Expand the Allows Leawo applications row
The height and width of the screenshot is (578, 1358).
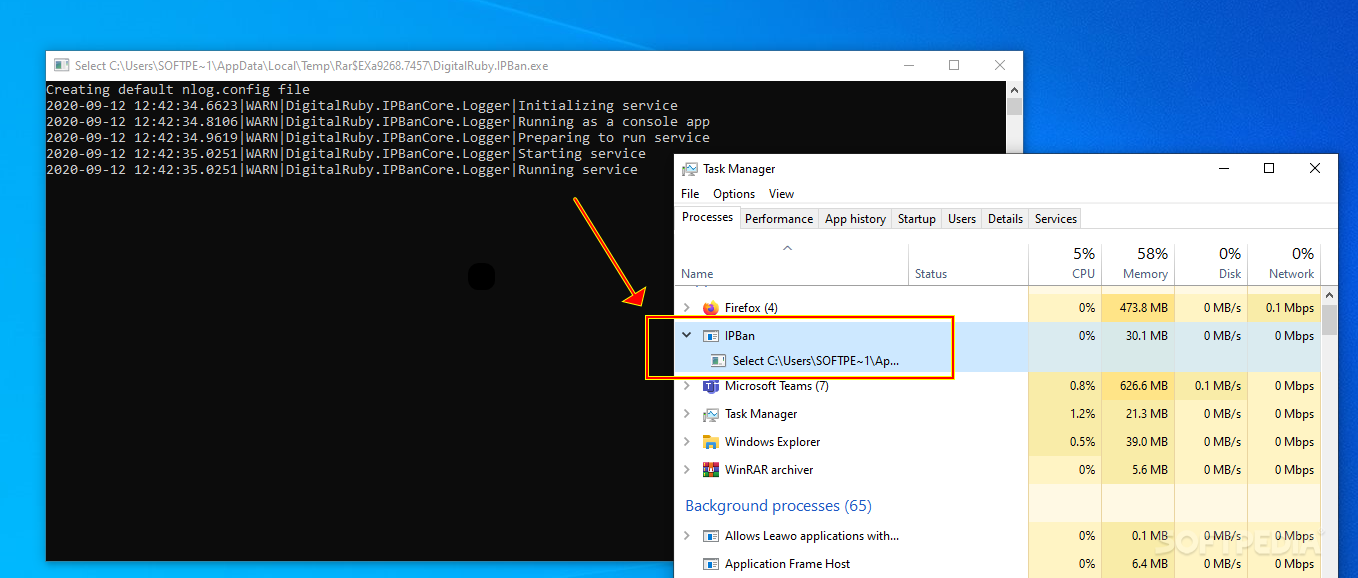coord(686,536)
